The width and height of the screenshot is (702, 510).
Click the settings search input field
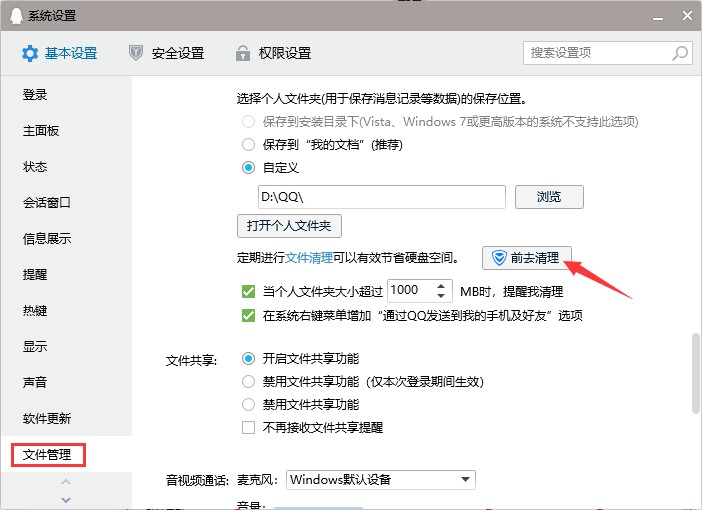[596, 52]
